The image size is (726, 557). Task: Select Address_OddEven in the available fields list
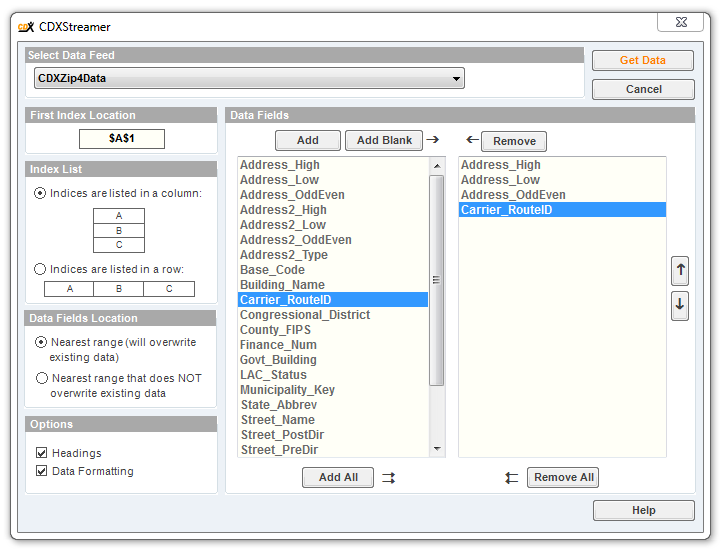333,195
